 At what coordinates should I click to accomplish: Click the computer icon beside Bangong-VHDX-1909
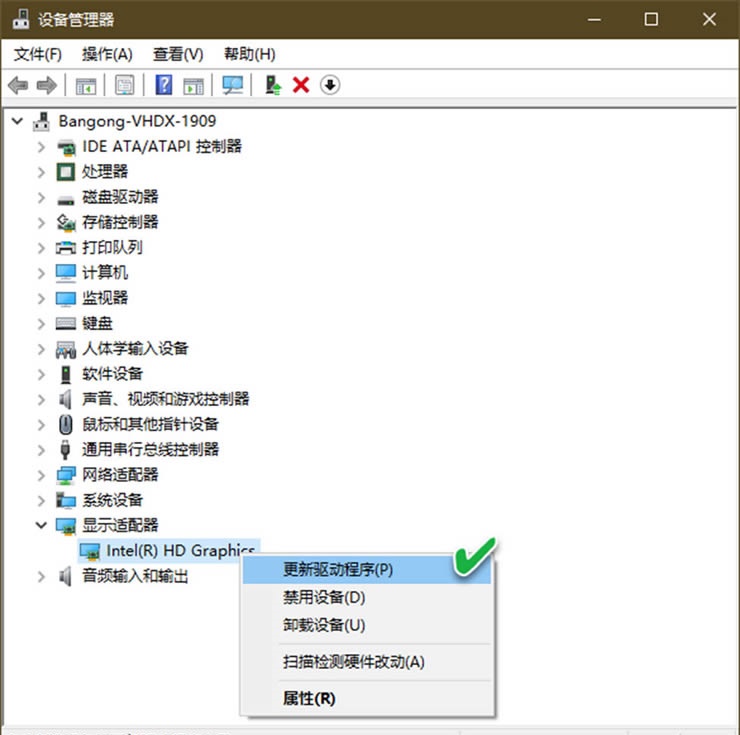tap(42, 122)
